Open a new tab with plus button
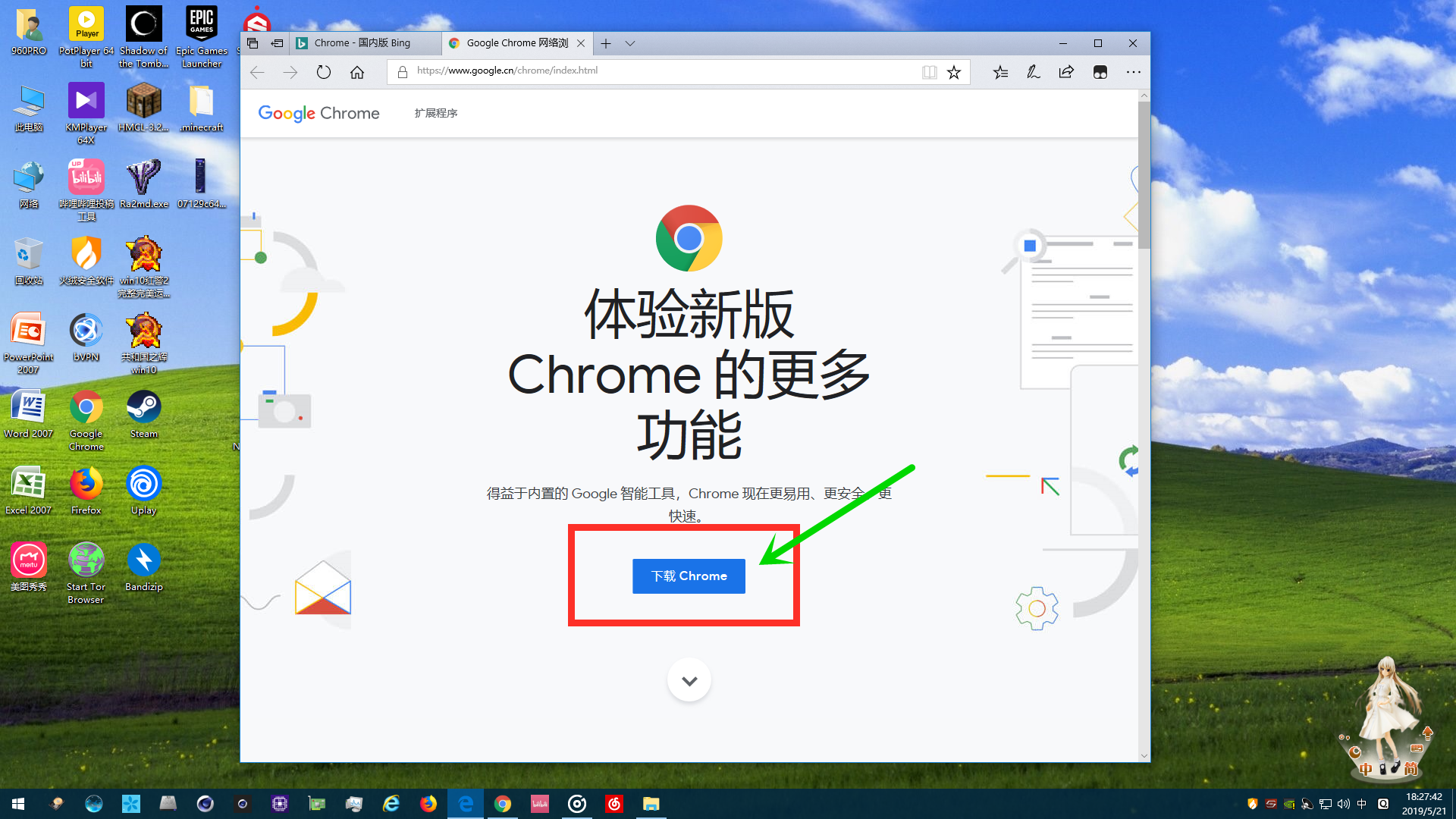Viewport: 1456px width, 819px height. (606, 43)
